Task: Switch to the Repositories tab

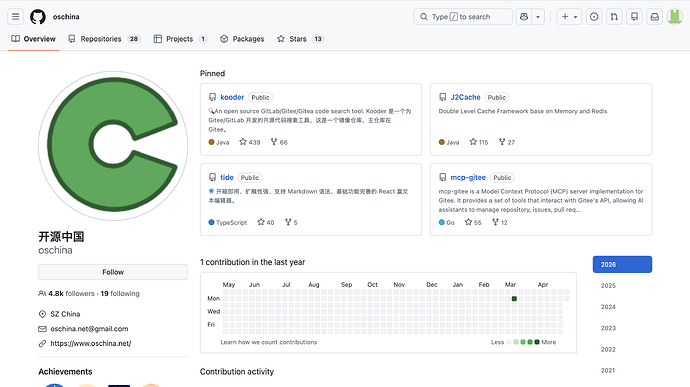Action: [x=104, y=39]
